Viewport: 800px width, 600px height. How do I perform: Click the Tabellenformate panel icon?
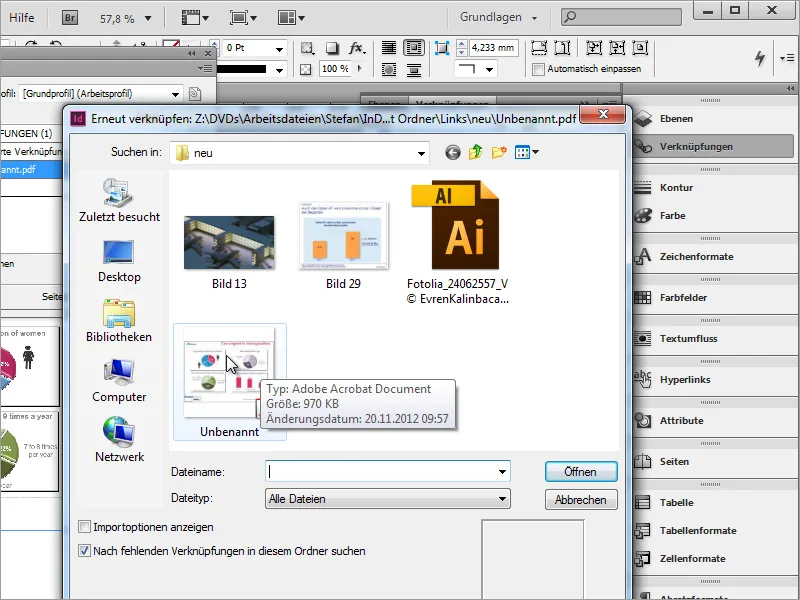point(643,531)
